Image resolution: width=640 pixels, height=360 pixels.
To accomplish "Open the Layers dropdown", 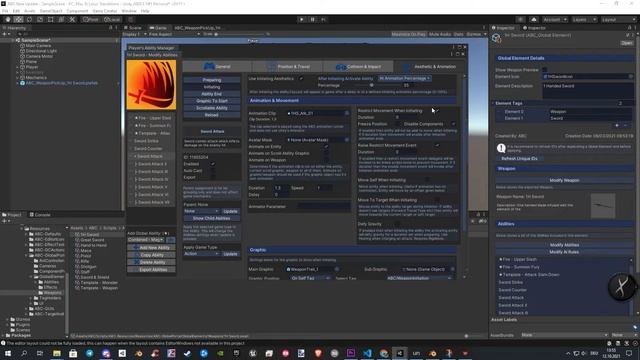I will (584, 20).
